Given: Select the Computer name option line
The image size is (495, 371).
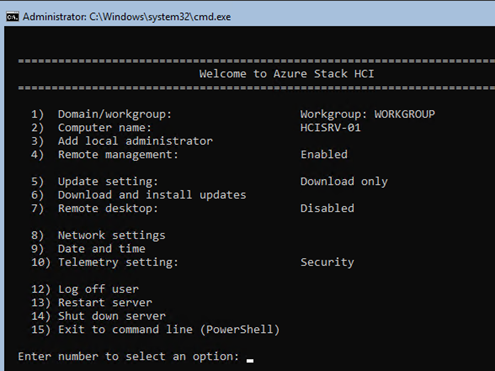Looking at the screenshot, I should tap(91, 128).
